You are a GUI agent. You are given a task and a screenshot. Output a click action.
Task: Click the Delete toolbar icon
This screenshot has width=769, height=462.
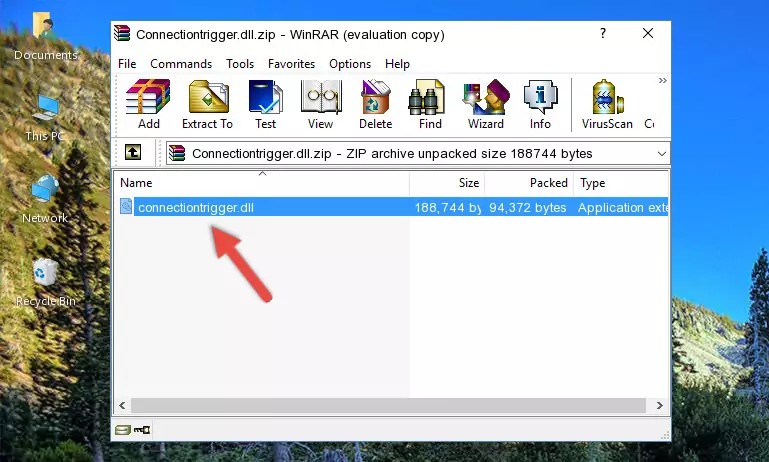click(376, 104)
